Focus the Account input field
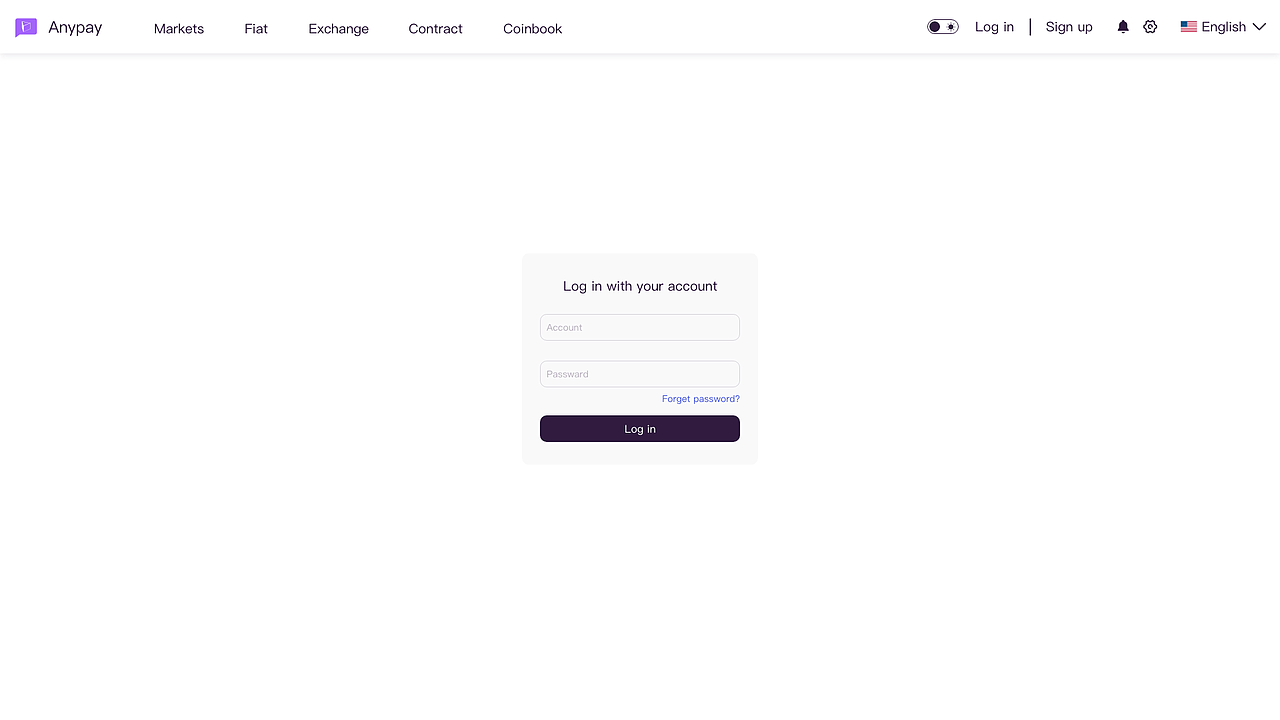1280x720 pixels. (x=640, y=327)
